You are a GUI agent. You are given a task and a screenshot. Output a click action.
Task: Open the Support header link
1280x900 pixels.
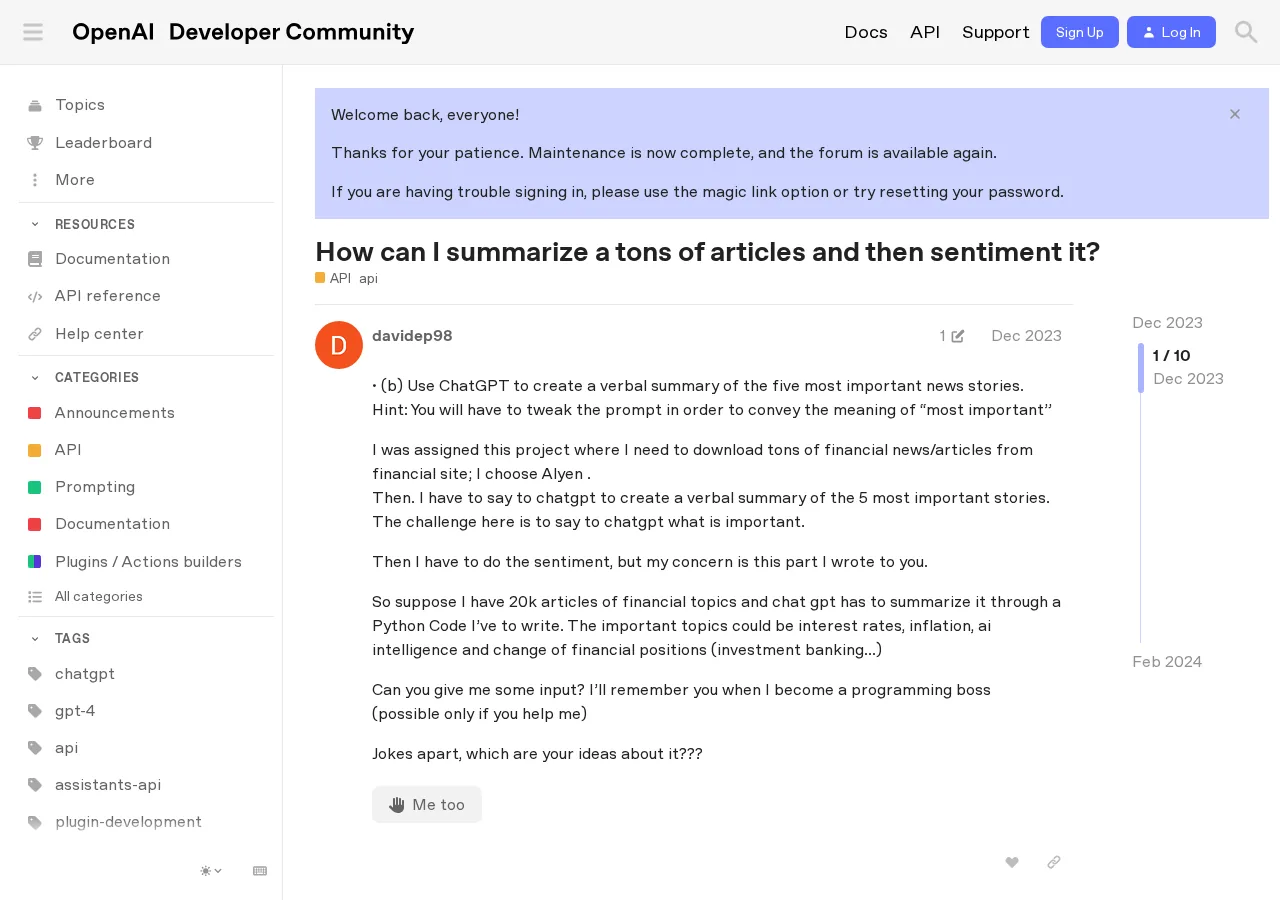996,32
